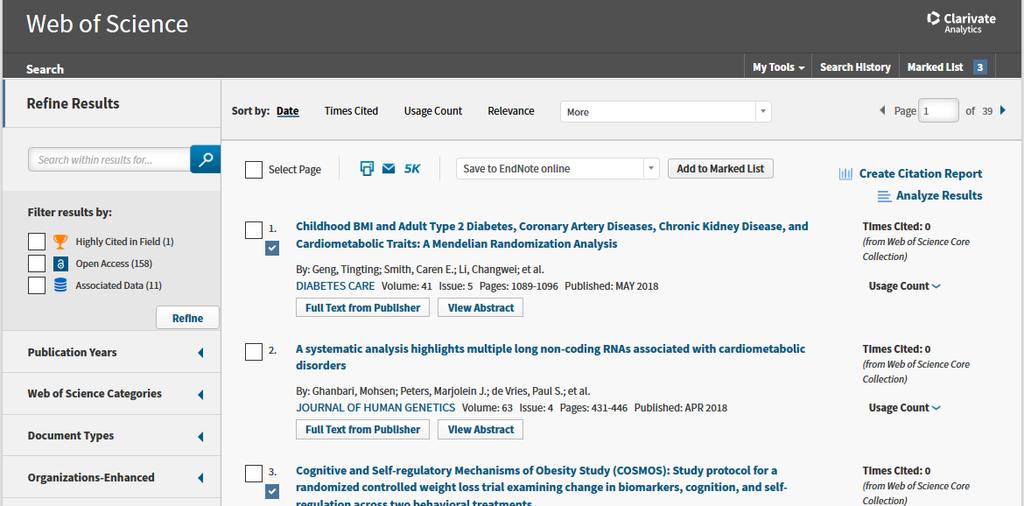1024x506 pixels.
Task: Open Create Citation Report link
Action: 920,174
